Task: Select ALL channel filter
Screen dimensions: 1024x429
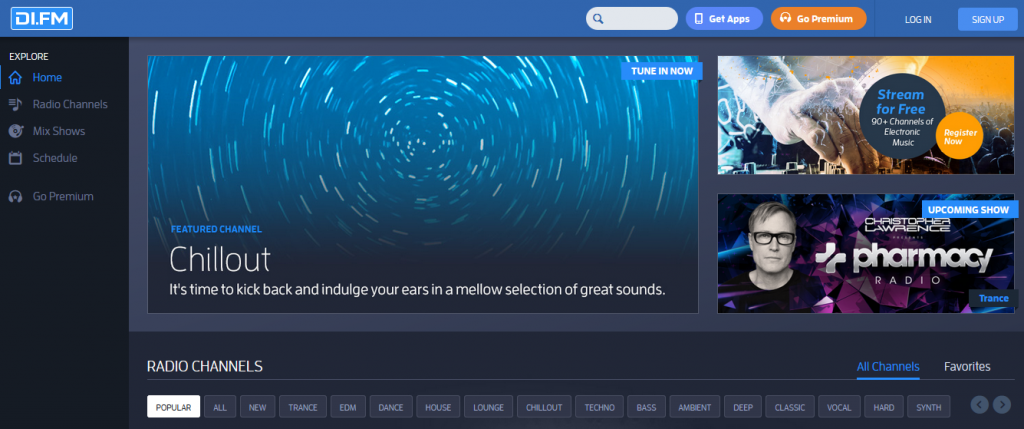Action: tap(220, 407)
